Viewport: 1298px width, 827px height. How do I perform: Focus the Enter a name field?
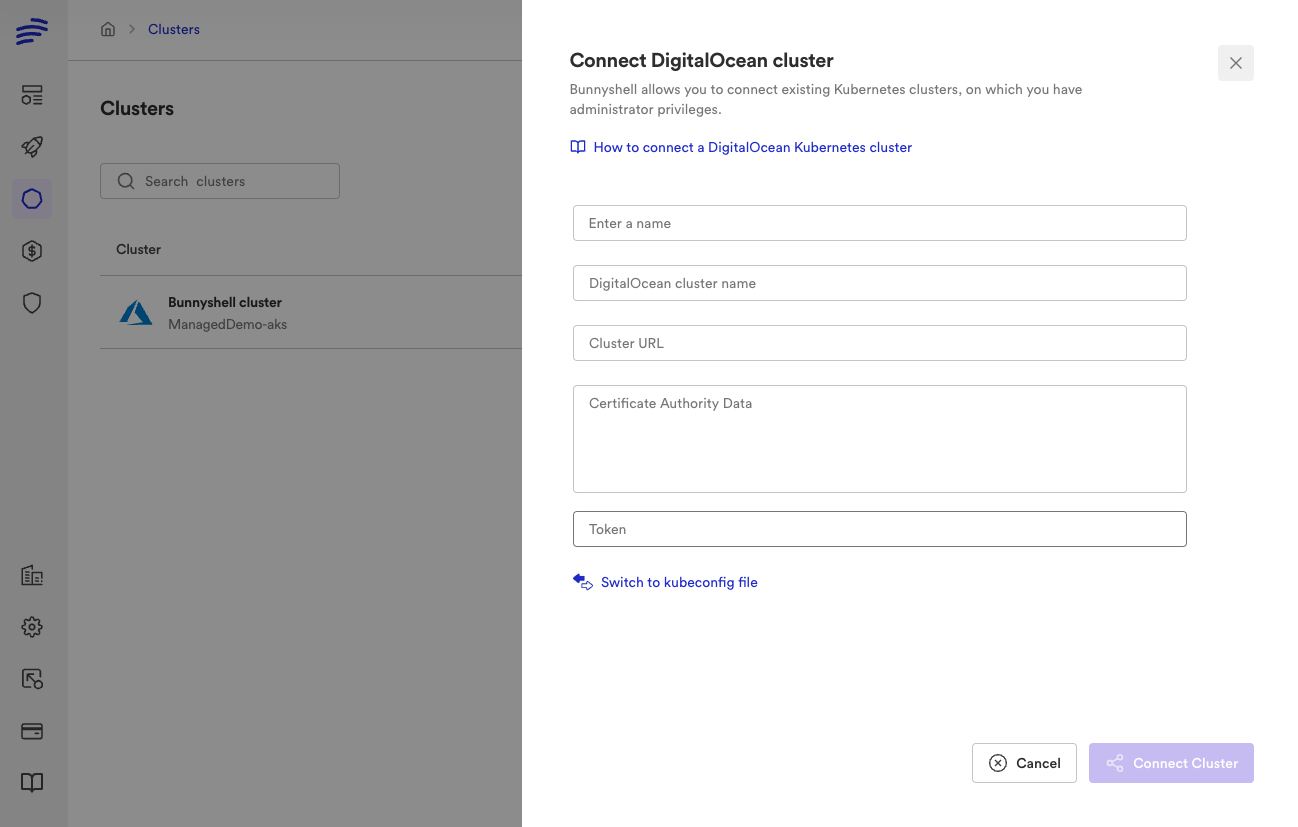point(880,223)
